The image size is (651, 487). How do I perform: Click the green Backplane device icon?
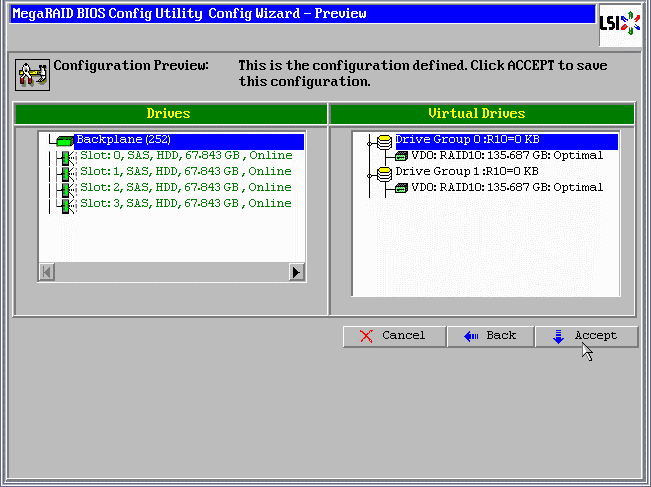64,141
